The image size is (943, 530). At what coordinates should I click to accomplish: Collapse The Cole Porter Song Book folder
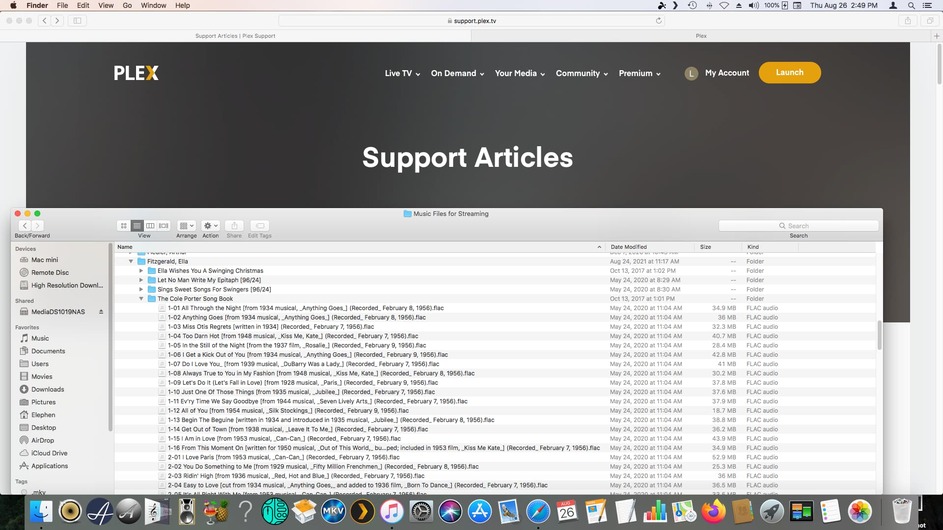coord(141,299)
